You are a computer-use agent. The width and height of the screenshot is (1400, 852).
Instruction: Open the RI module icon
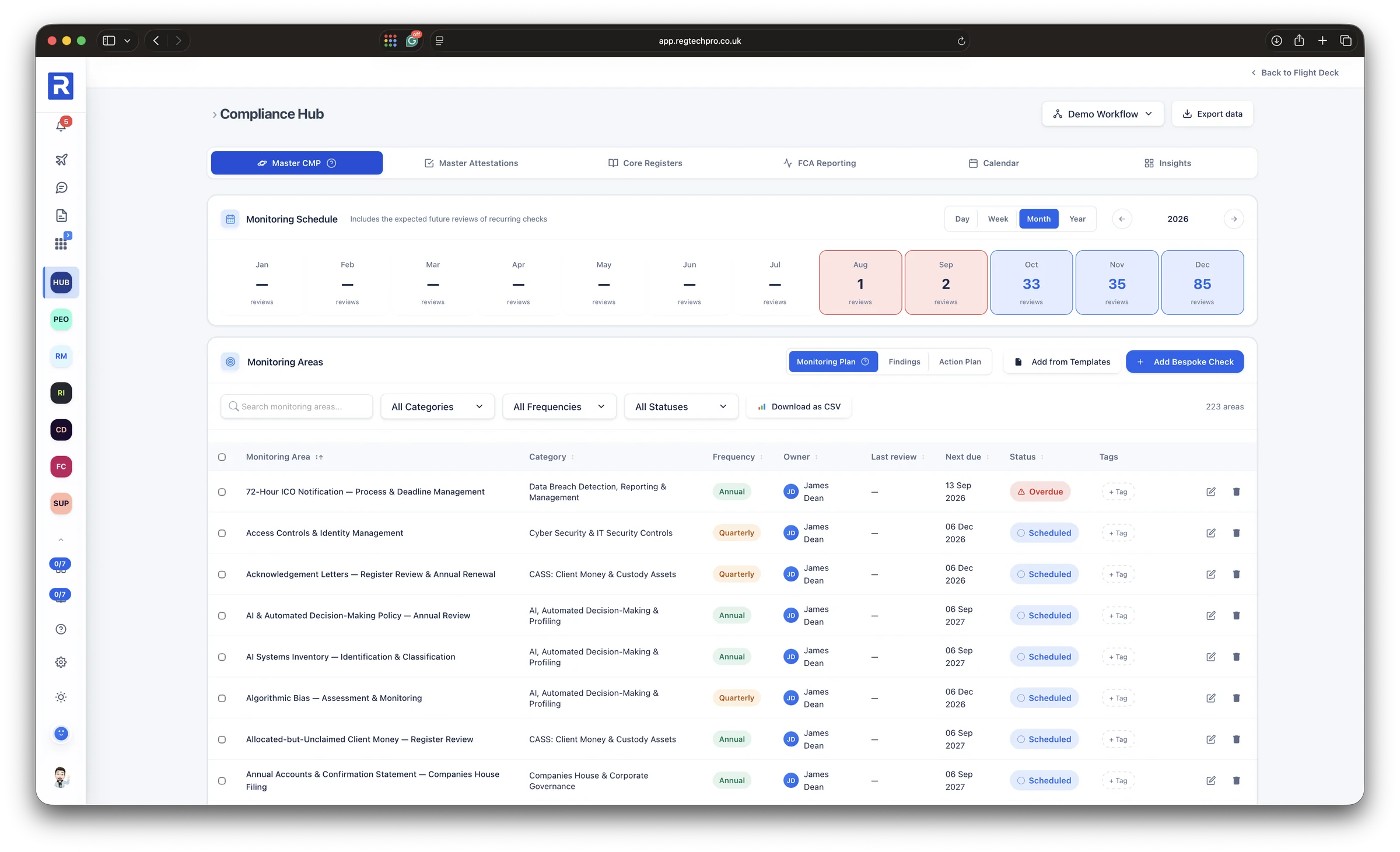61,393
